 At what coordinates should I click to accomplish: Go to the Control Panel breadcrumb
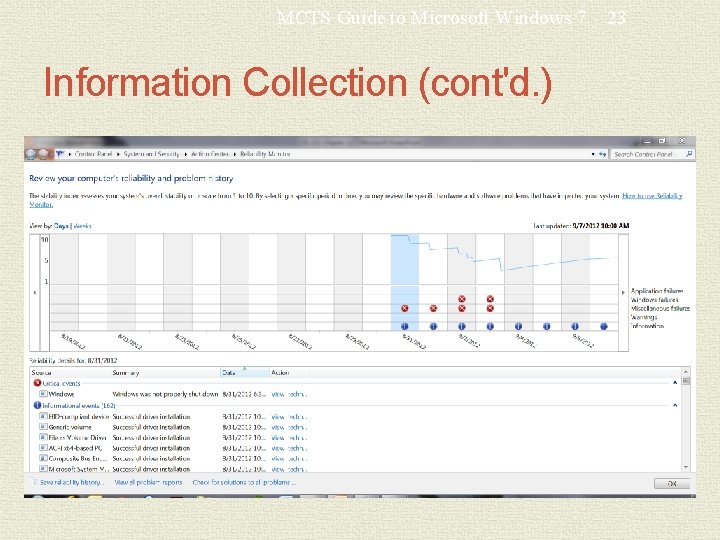pos(93,154)
